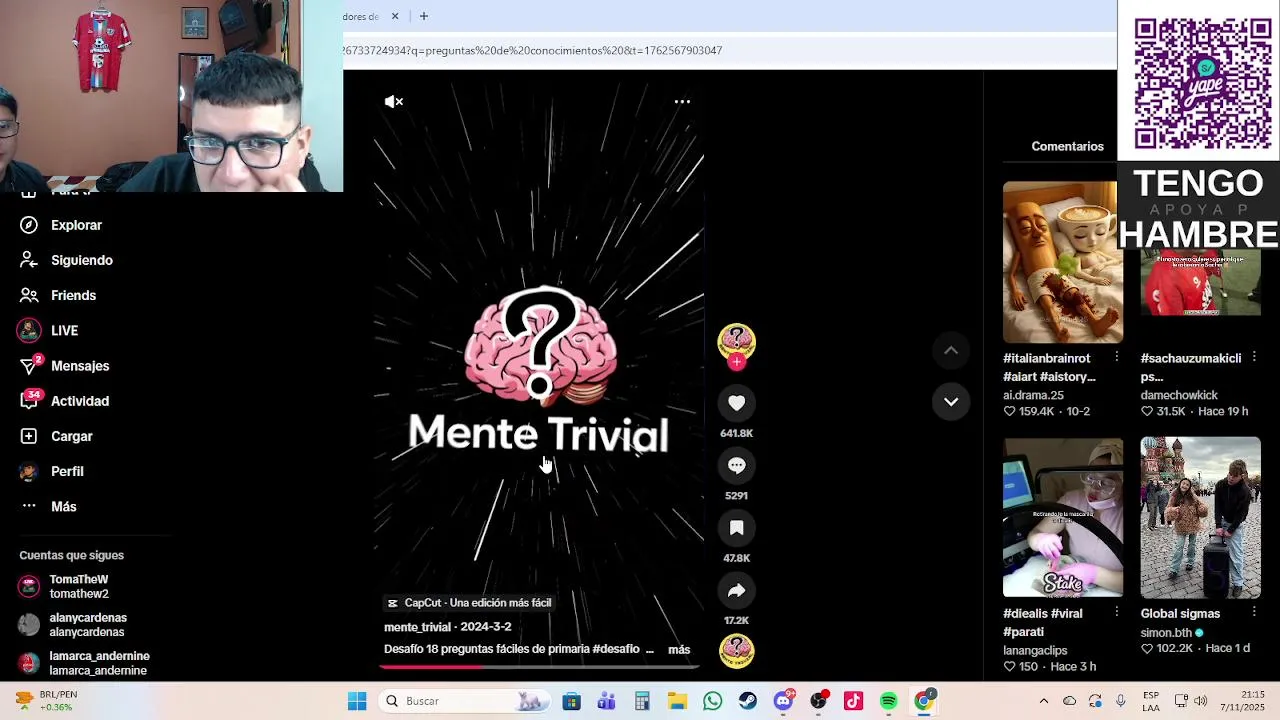Open Discord from the taskbar
The width and height of the screenshot is (1280, 720).
(783, 701)
